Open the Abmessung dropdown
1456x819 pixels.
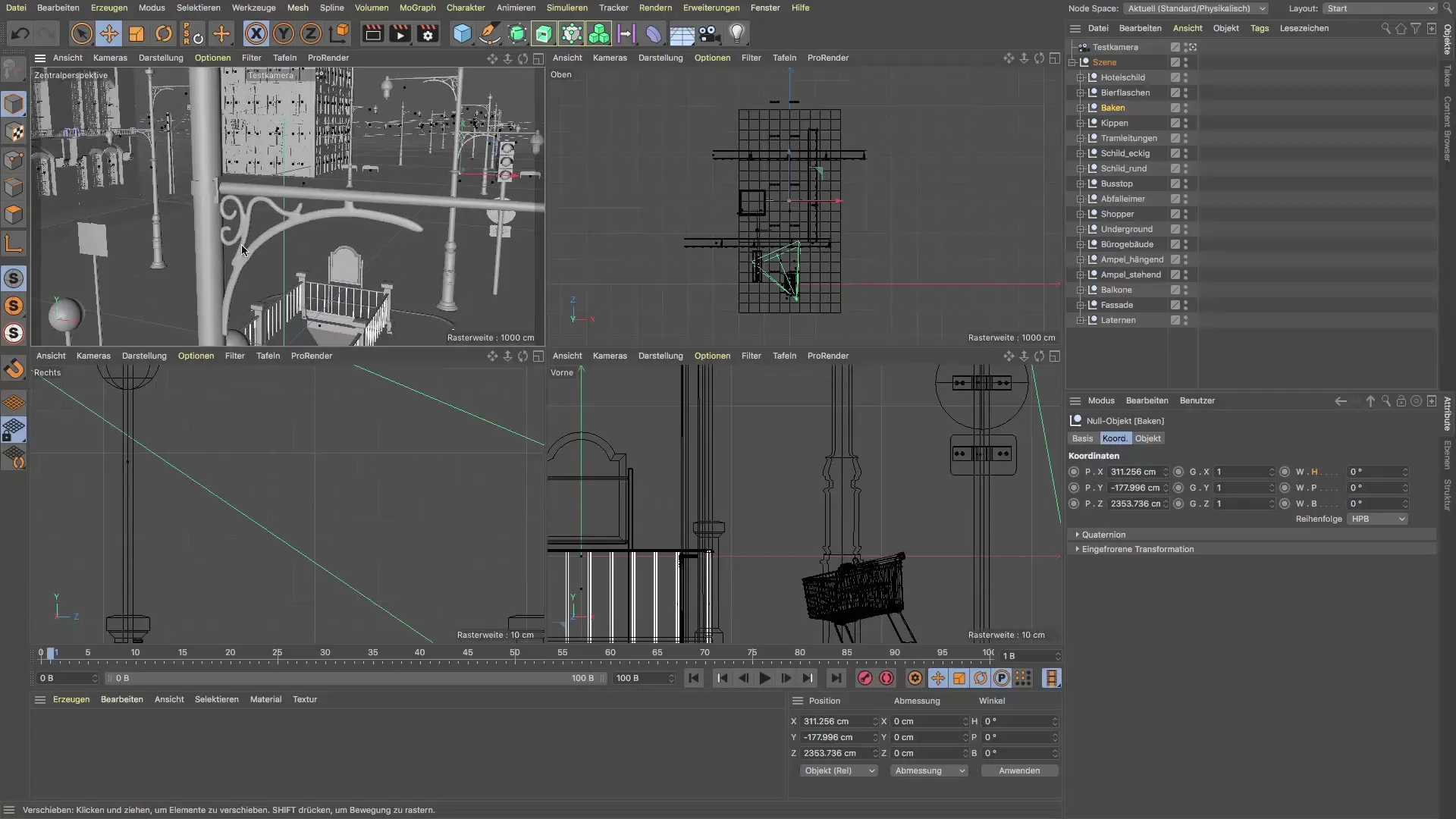(x=929, y=770)
